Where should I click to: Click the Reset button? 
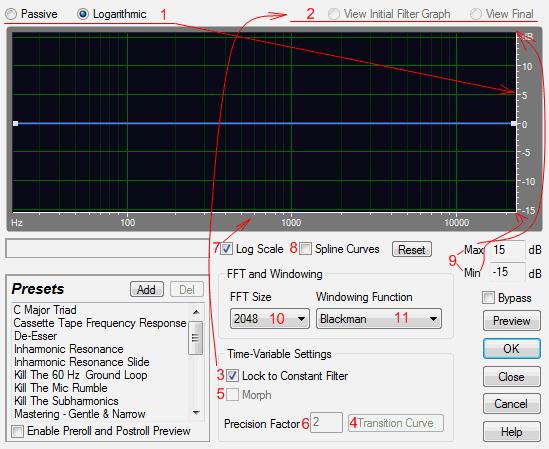412,249
